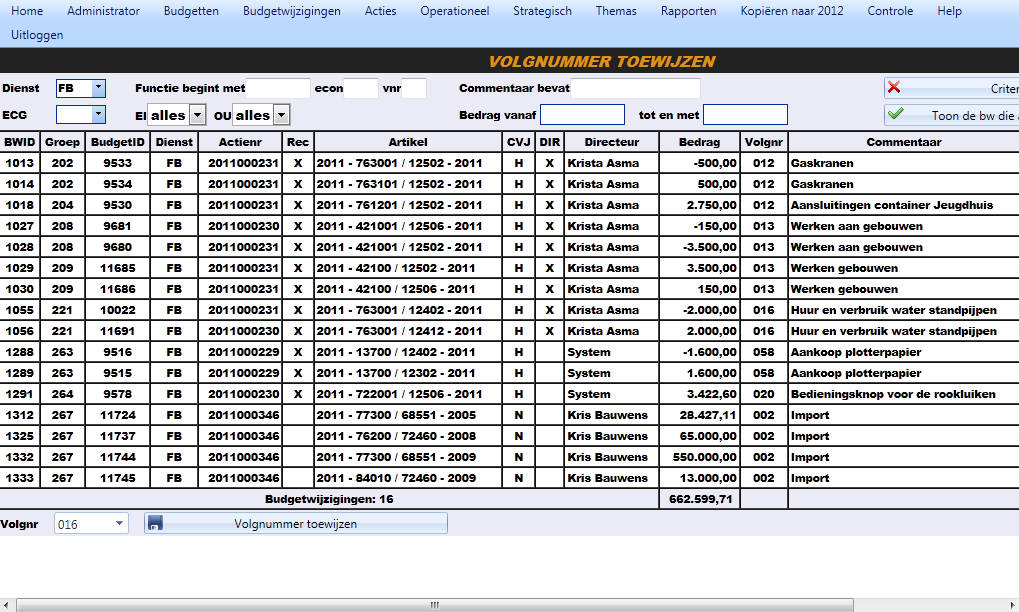Click the Criteria reset button

pyautogui.click(x=951, y=88)
